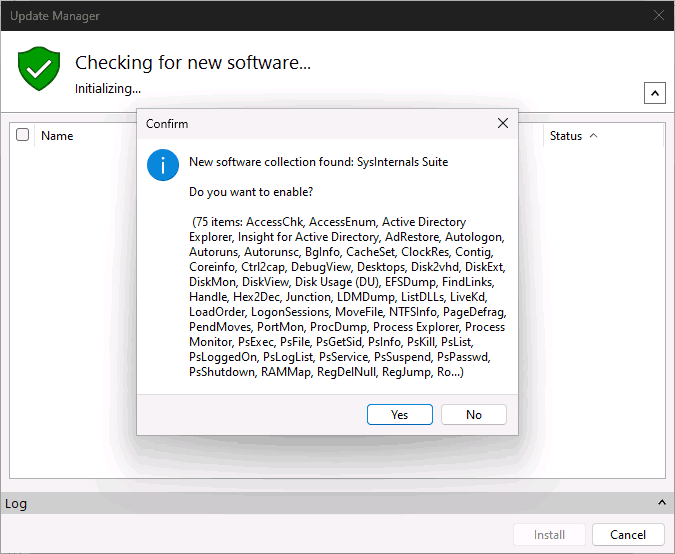Image resolution: width=675 pixels, height=554 pixels.
Task: Click the 'Do you want to enable?' text
Action: [x=251, y=192]
